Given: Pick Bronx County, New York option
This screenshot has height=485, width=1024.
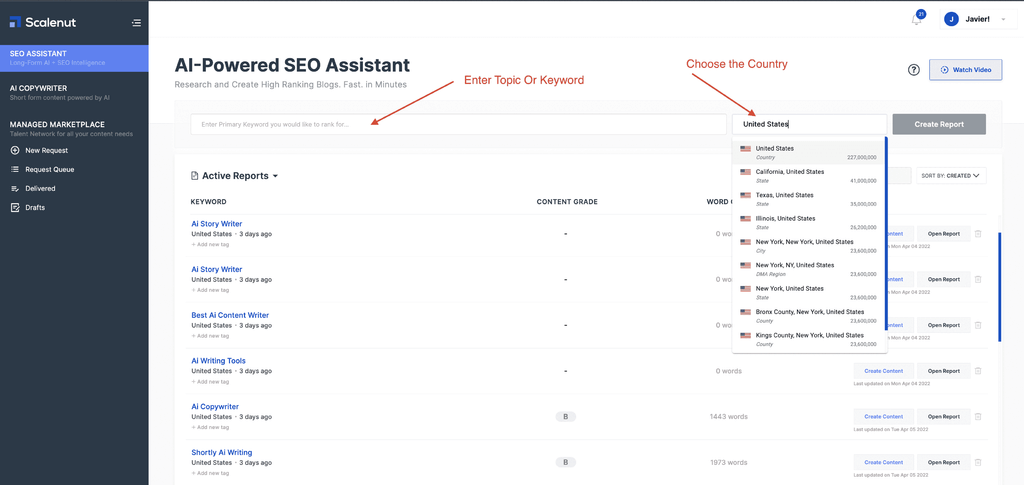Looking at the screenshot, I should coord(808,316).
